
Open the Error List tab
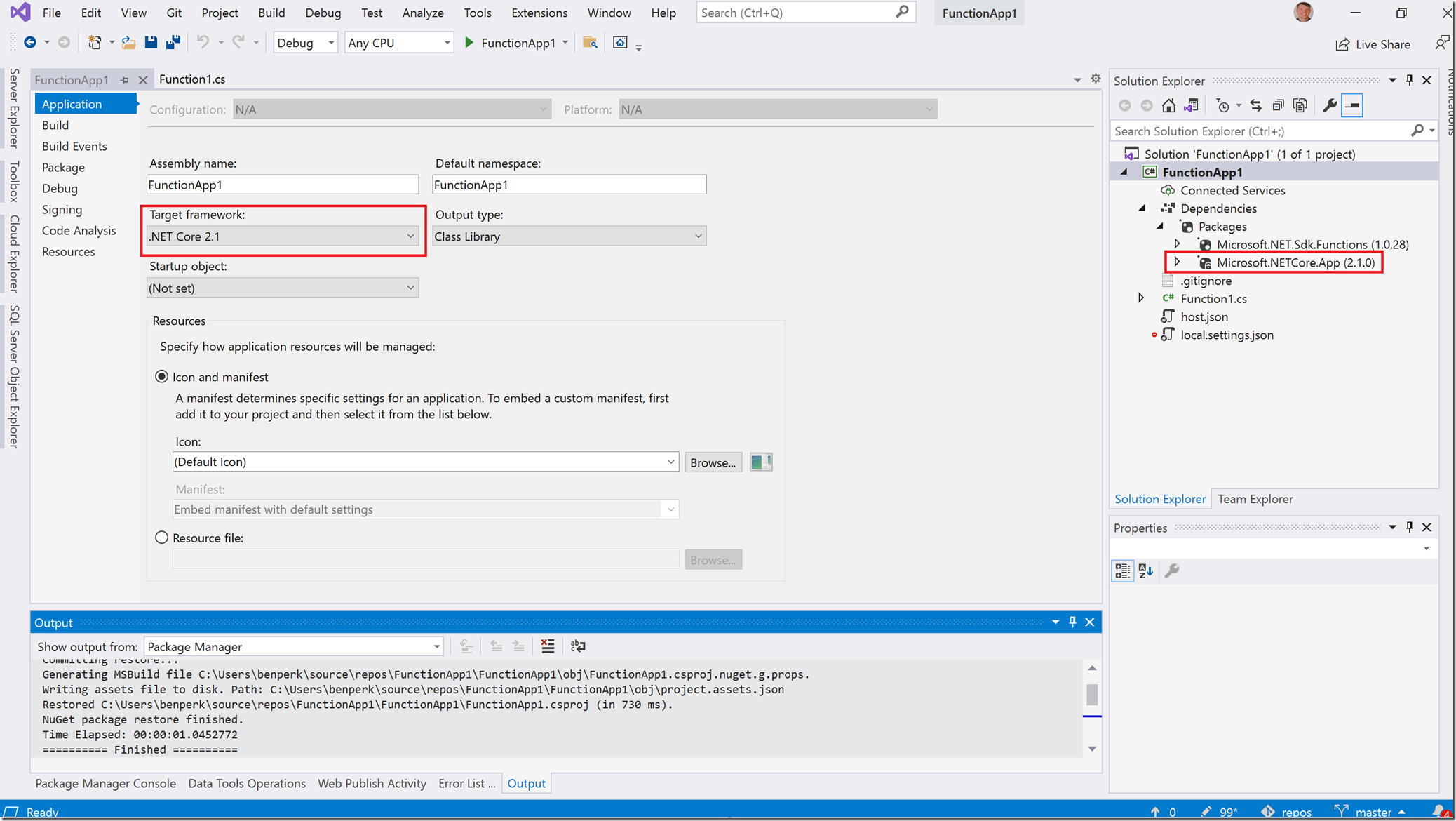(x=466, y=783)
